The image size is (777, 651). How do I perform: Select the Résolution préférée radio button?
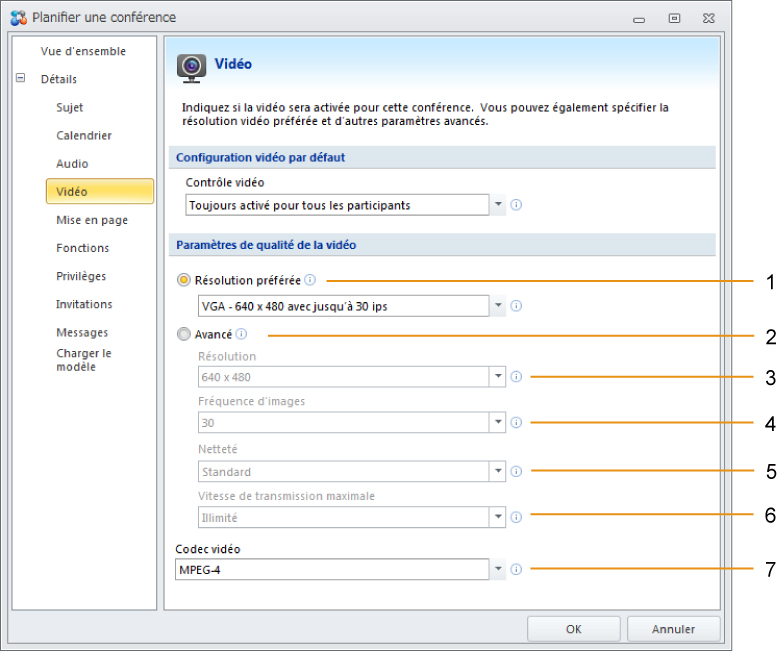[x=183, y=280]
